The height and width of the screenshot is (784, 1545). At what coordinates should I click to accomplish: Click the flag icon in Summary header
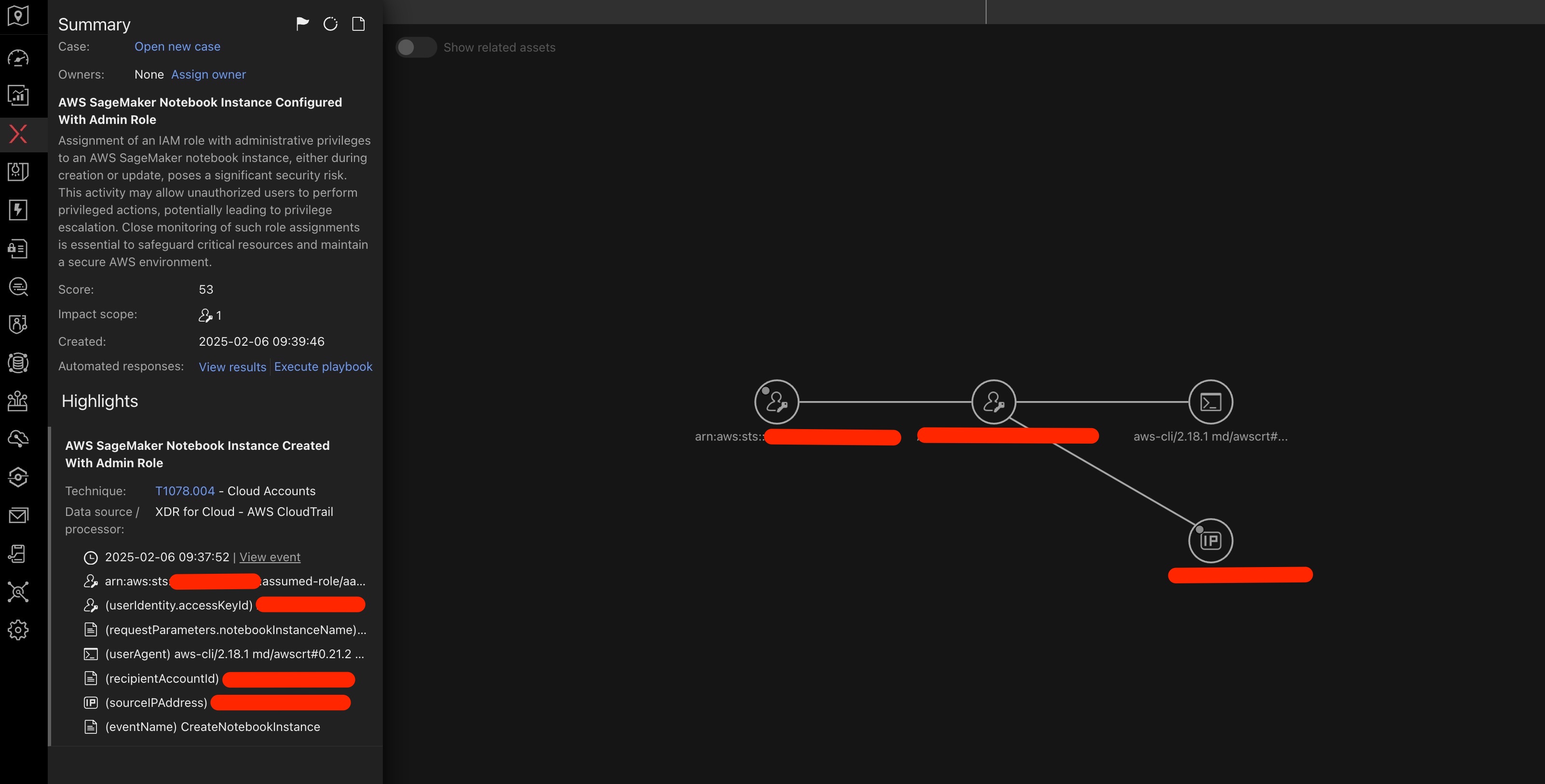[302, 24]
